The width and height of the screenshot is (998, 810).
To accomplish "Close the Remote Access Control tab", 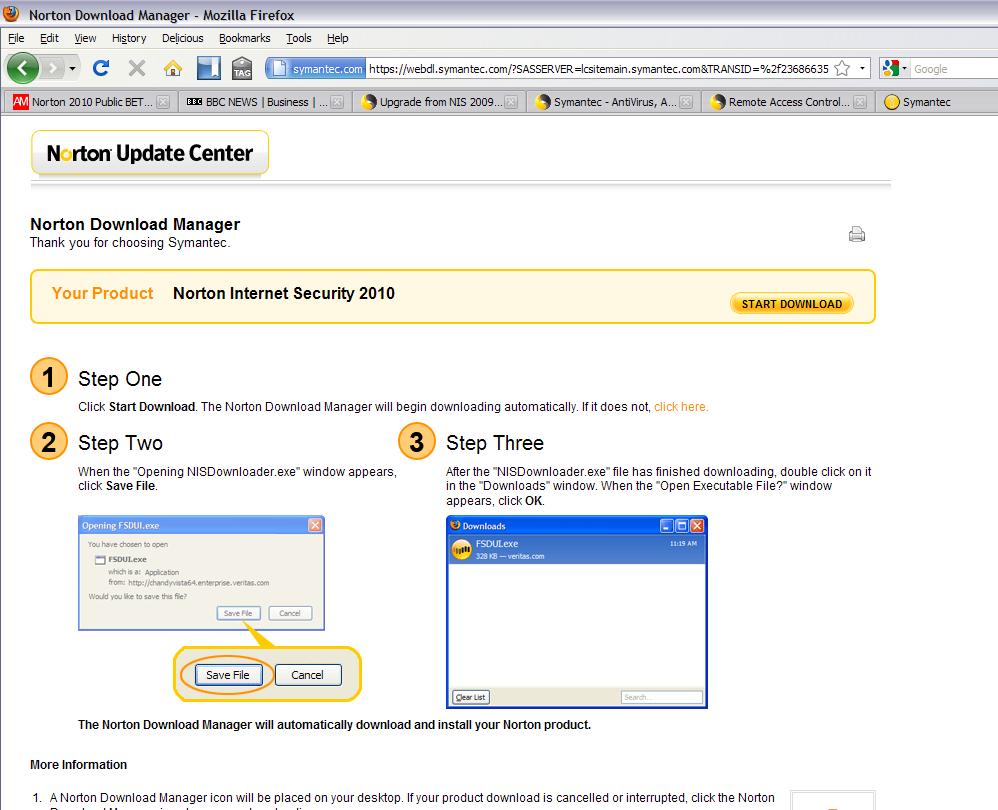I will (x=860, y=102).
